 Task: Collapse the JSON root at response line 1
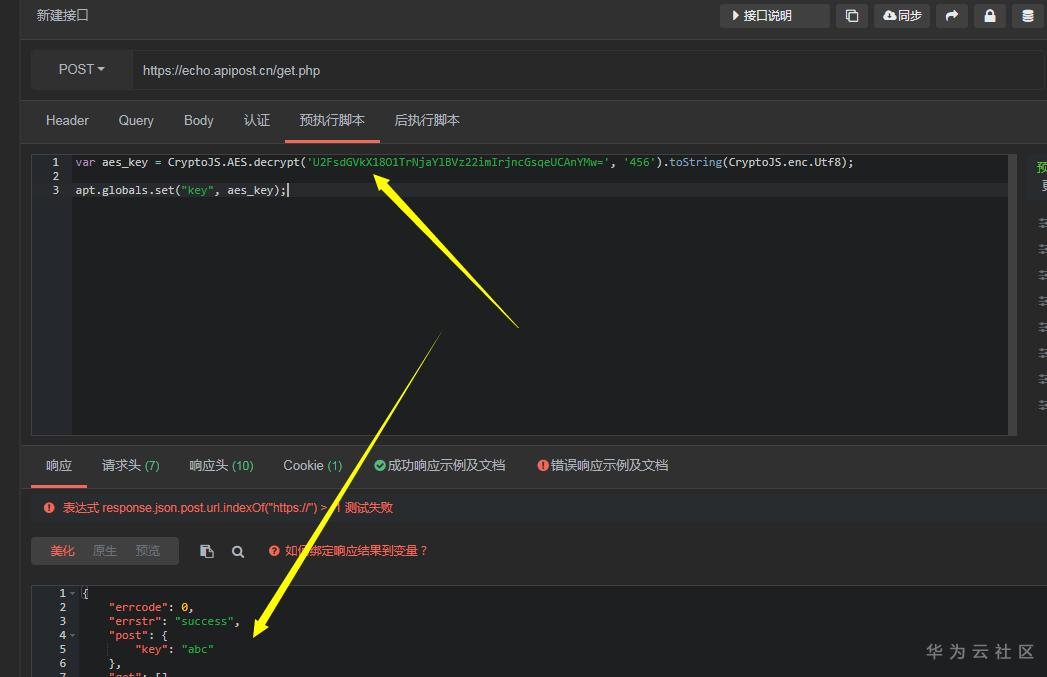click(73, 593)
